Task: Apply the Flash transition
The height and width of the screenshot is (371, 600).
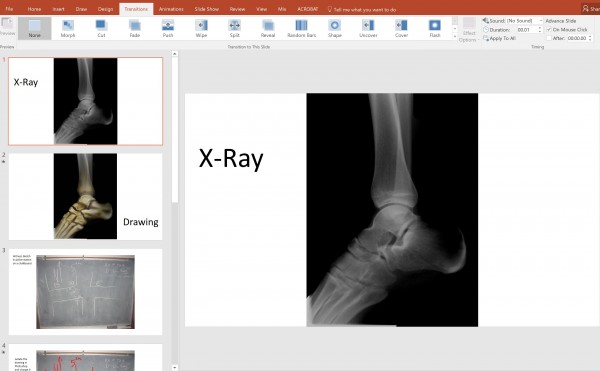Action: (435, 28)
